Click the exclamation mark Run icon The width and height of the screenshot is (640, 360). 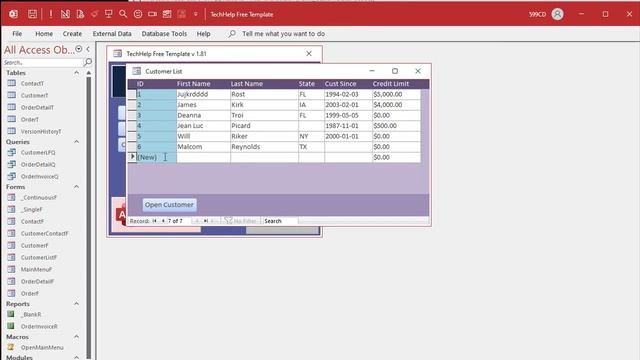(51, 14)
